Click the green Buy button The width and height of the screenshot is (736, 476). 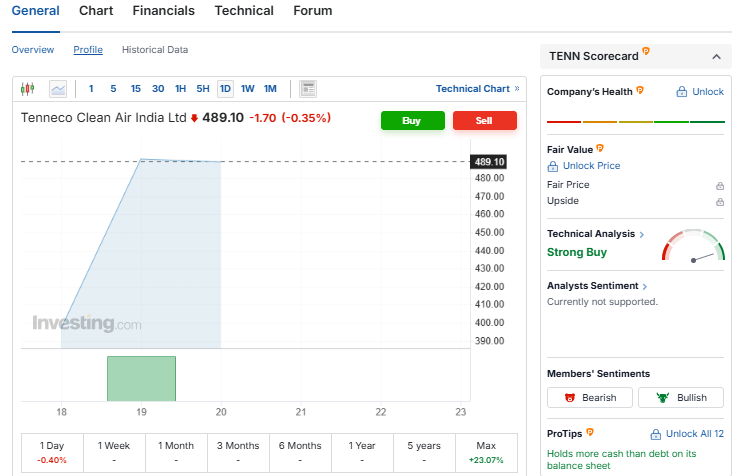click(413, 121)
